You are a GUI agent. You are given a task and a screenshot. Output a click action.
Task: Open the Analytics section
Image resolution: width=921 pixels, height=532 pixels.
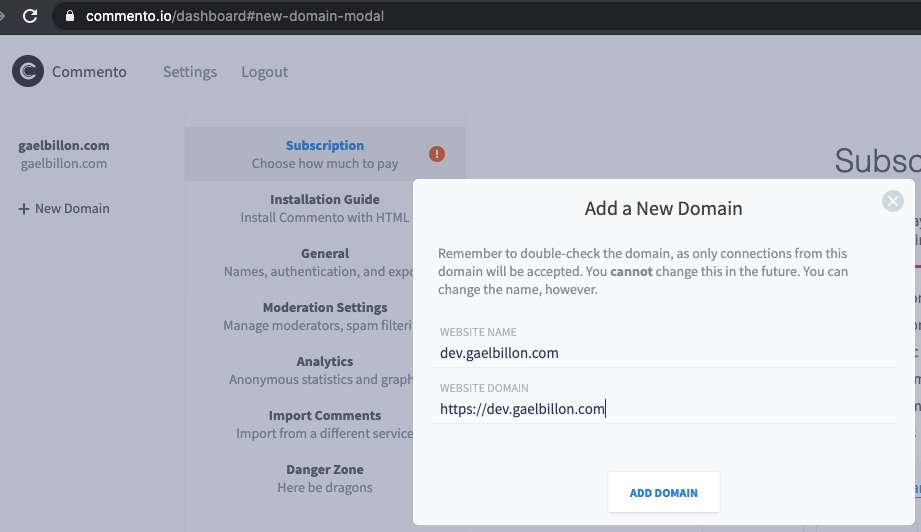(x=325, y=370)
